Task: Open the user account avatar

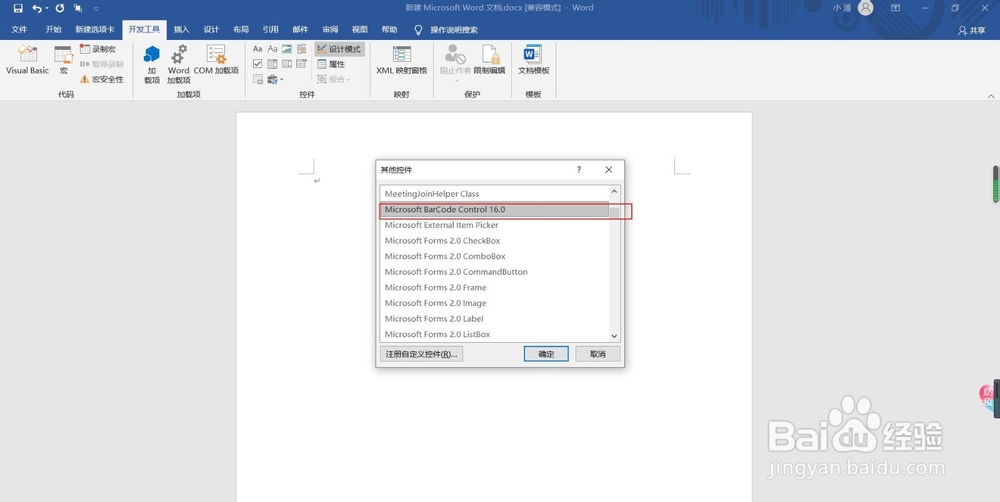Action: 865,8
